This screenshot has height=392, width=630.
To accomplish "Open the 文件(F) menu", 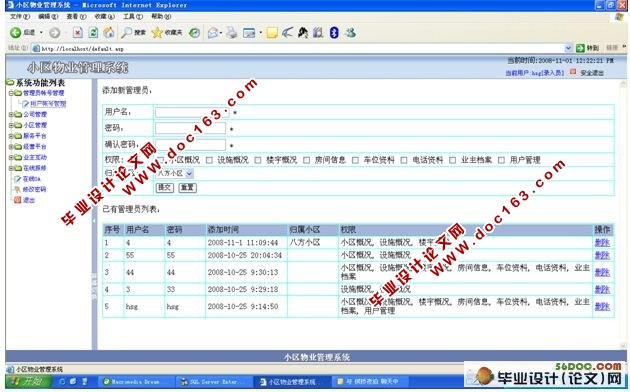I will 20,16.
